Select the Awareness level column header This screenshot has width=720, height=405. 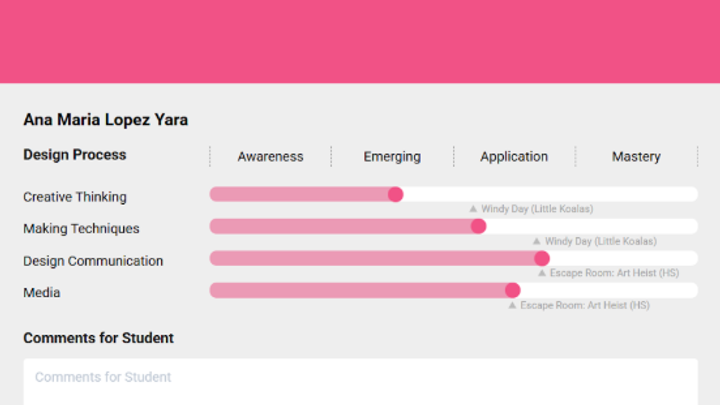(x=270, y=156)
